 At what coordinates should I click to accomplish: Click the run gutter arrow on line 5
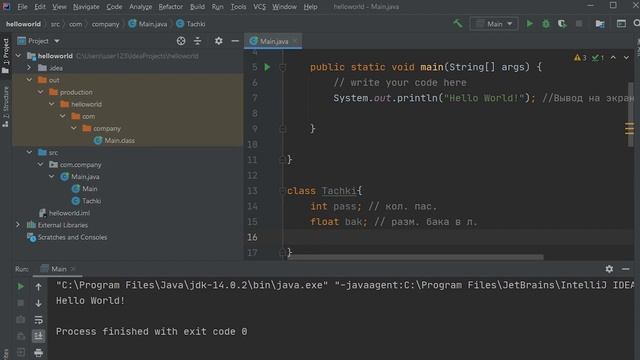click(267, 67)
